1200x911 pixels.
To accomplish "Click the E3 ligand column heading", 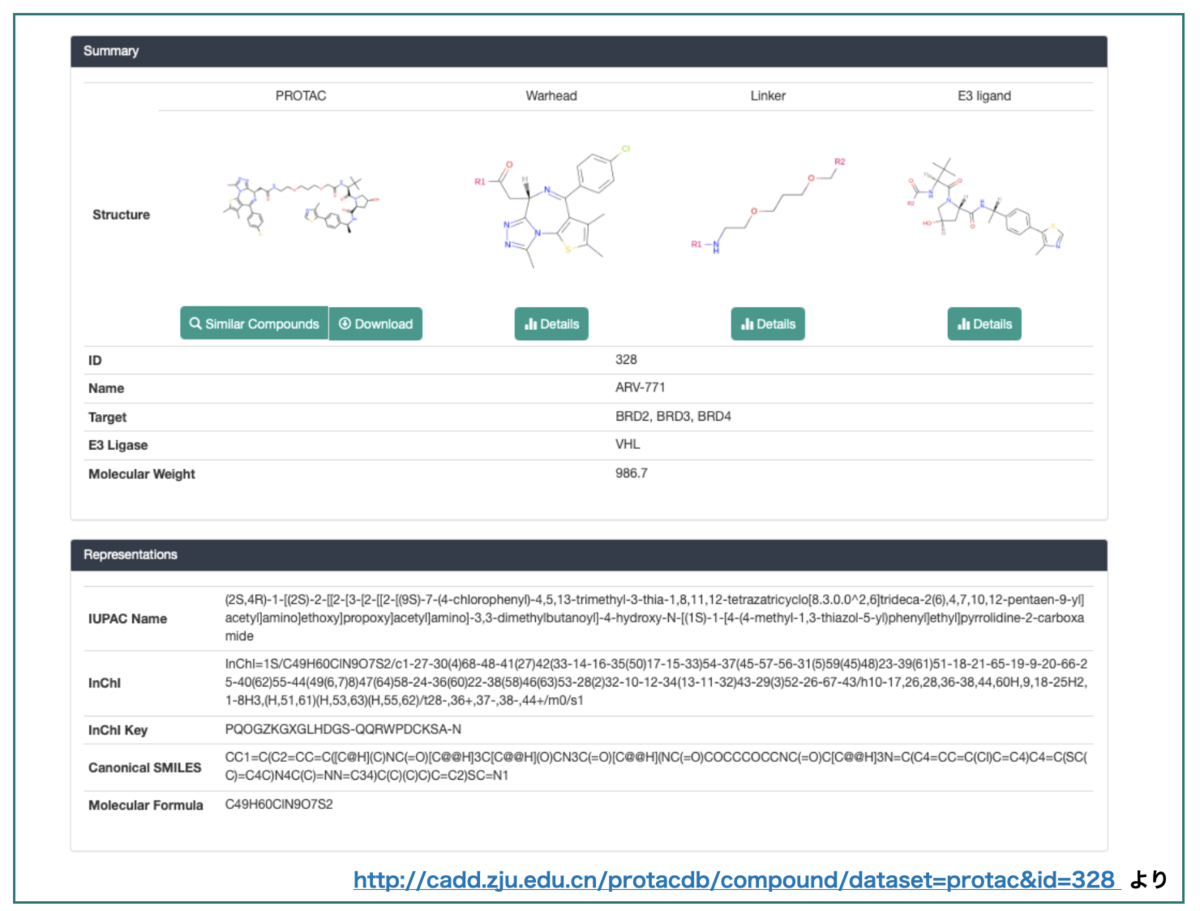I will pos(985,96).
